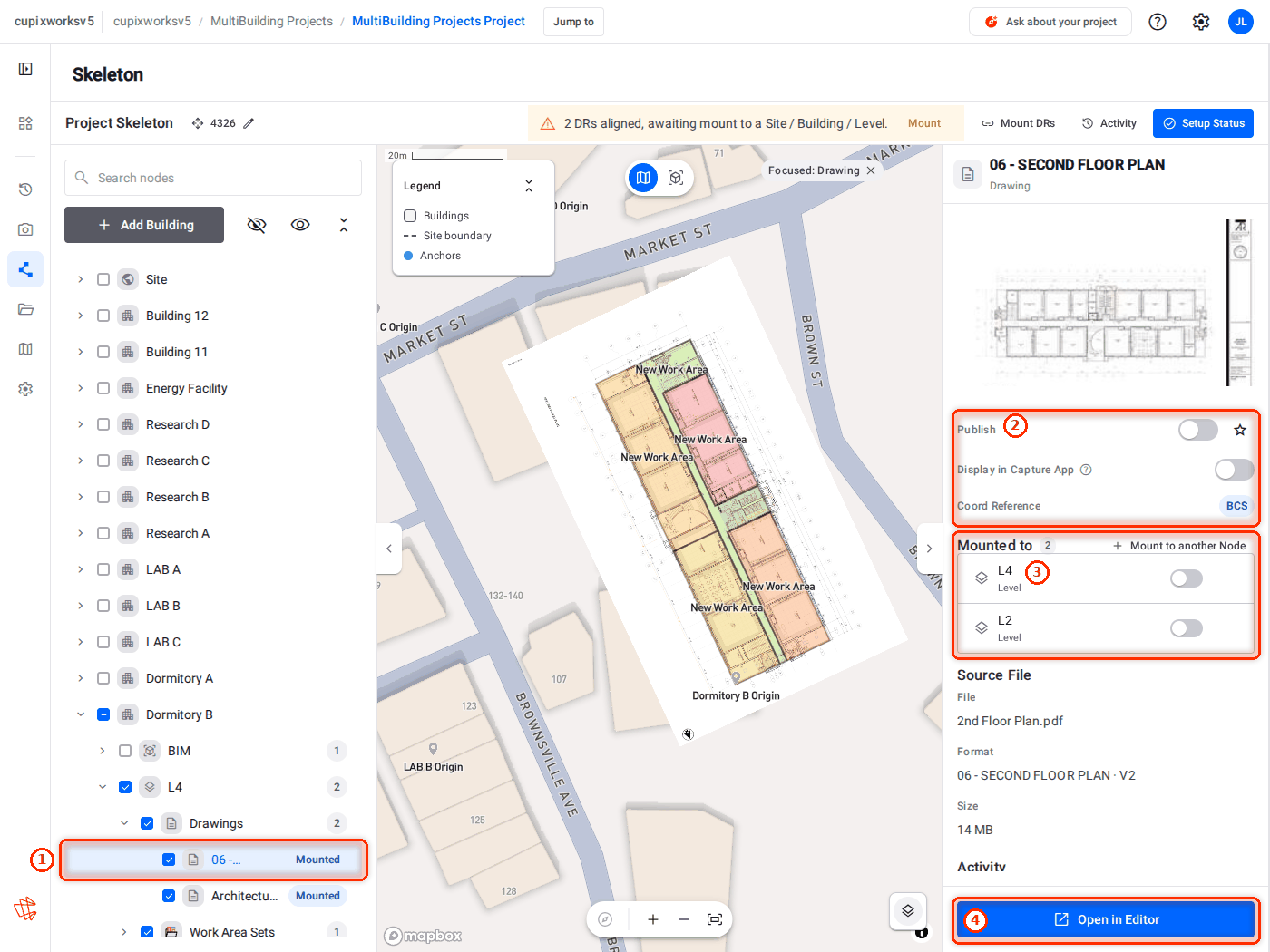The image size is (1270, 952).
Task: Switch to map view mode button
Action: [643, 178]
